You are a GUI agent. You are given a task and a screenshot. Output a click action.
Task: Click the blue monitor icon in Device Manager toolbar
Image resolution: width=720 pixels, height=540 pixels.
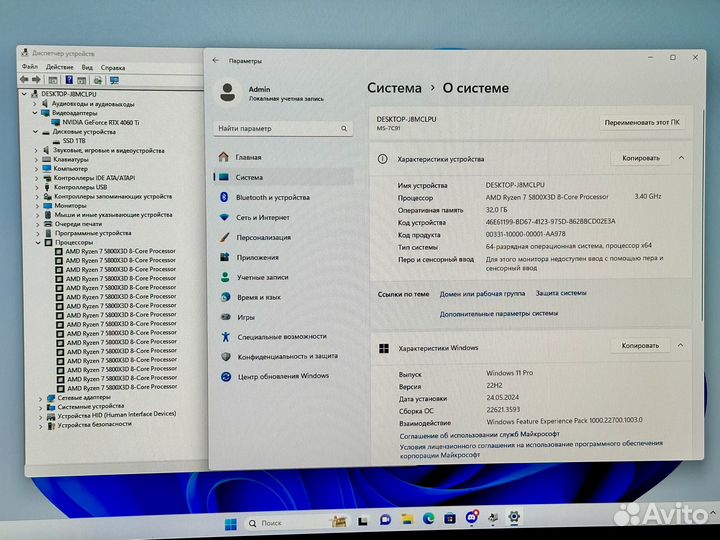tap(114, 80)
